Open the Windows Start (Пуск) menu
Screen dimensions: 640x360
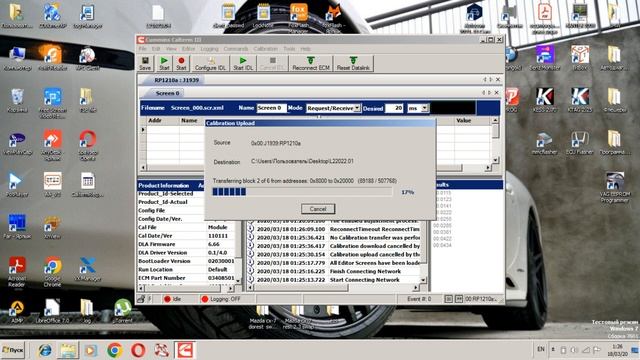(13, 350)
